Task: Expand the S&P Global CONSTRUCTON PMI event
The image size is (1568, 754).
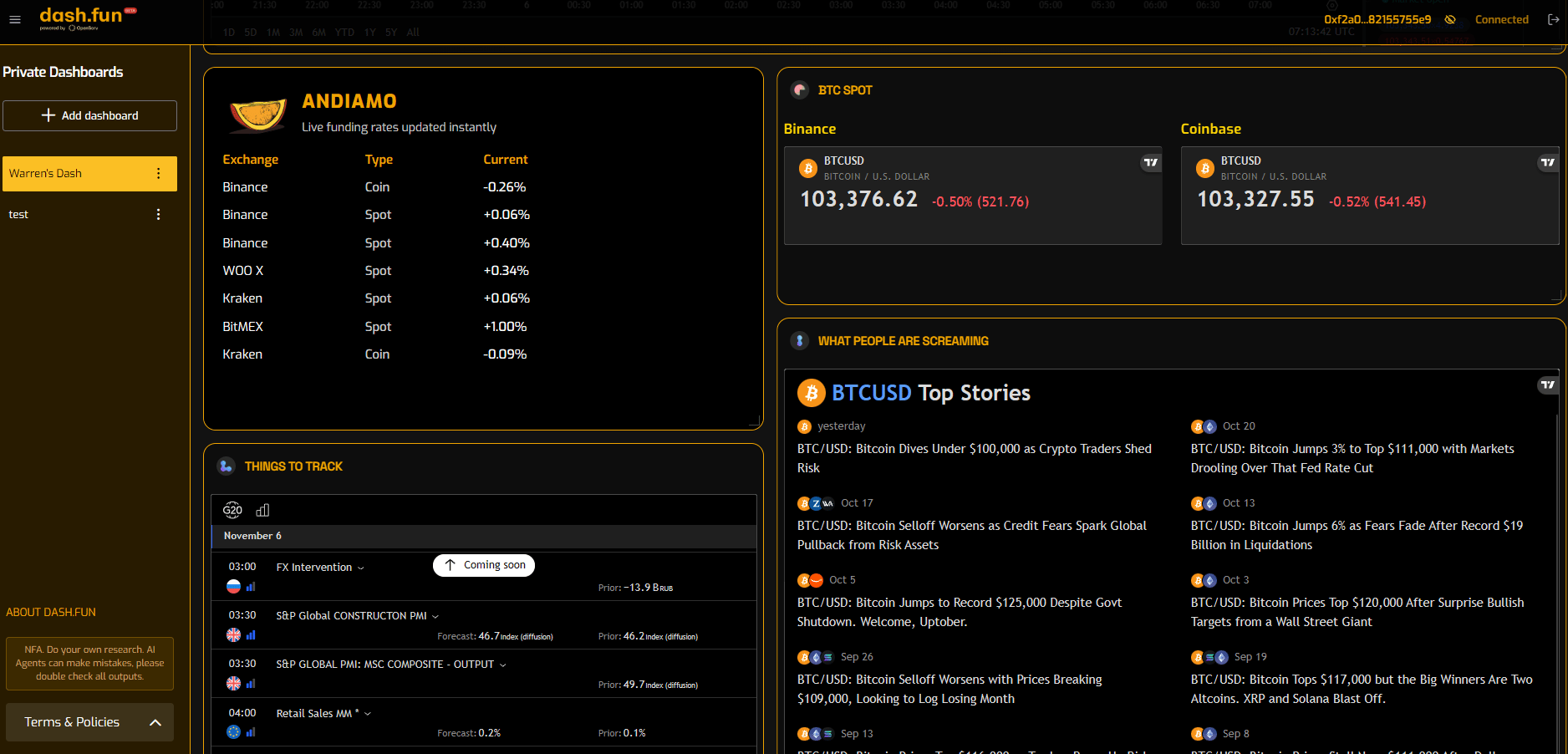Action: click(x=358, y=616)
